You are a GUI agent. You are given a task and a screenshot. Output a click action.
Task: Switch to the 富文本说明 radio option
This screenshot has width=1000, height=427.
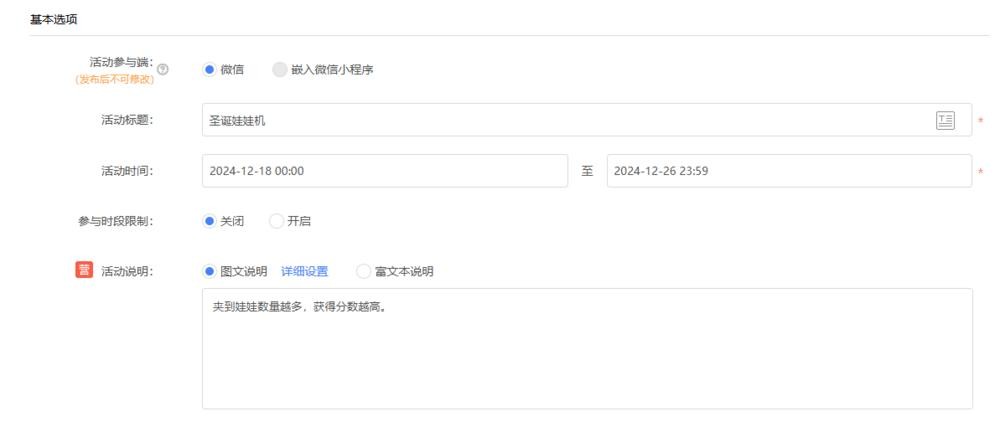tap(364, 272)
